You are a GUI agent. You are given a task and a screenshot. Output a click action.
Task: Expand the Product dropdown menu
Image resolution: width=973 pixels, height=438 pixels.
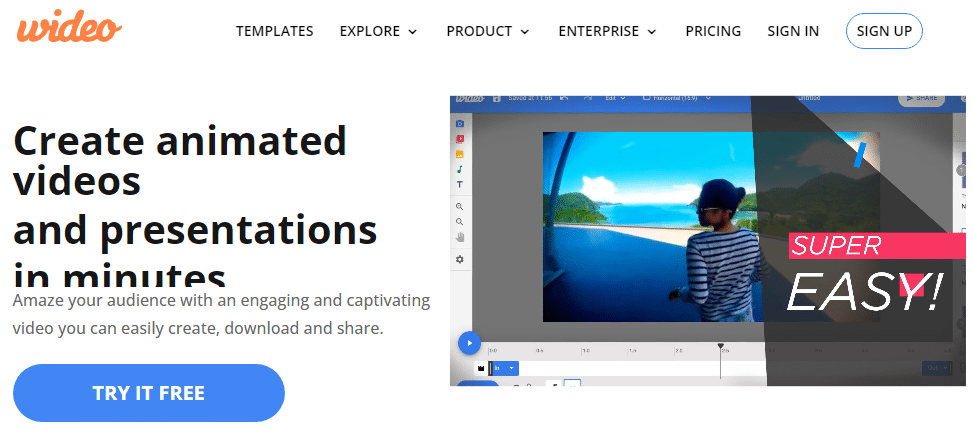[x=489, y=31]
